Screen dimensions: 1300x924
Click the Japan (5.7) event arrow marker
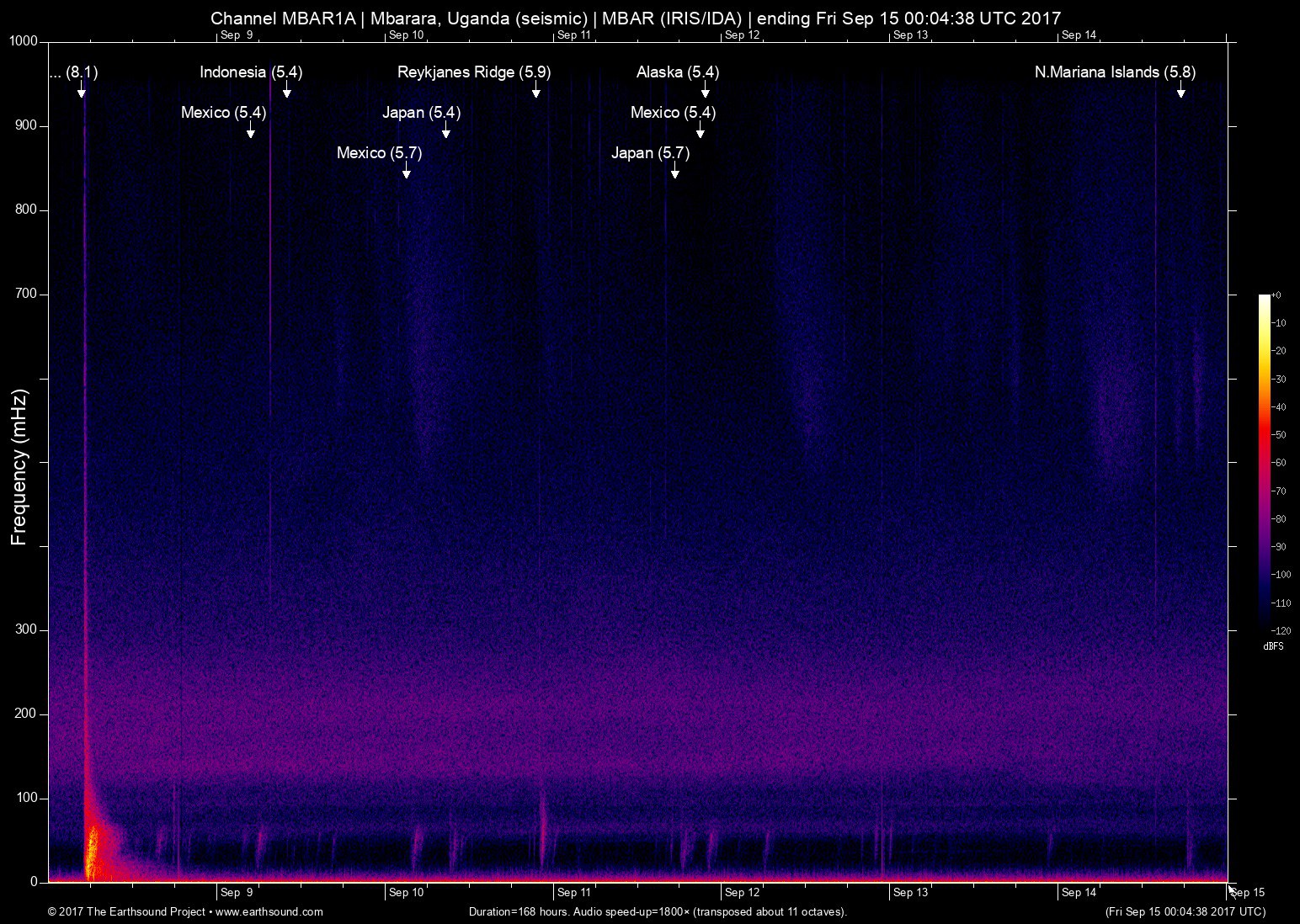[674, 173]
